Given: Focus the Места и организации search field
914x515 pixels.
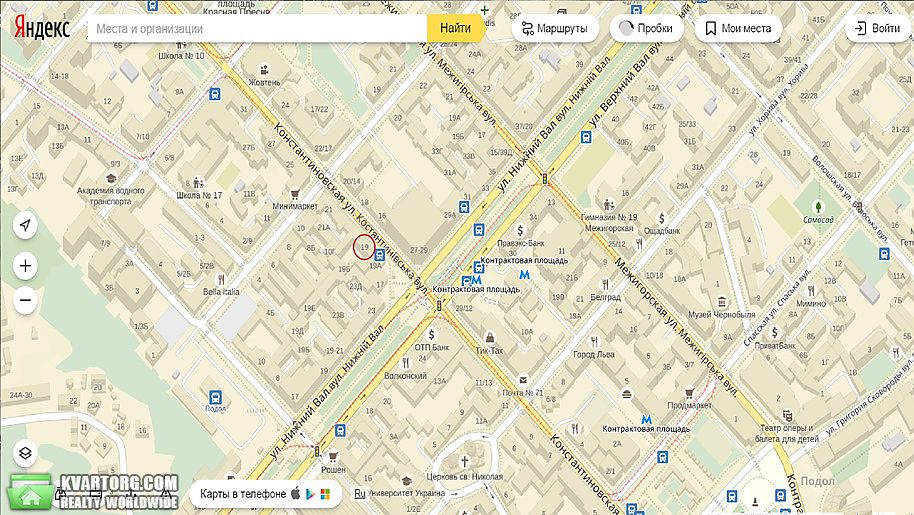Looking at the screenshot, I should 257,28.
